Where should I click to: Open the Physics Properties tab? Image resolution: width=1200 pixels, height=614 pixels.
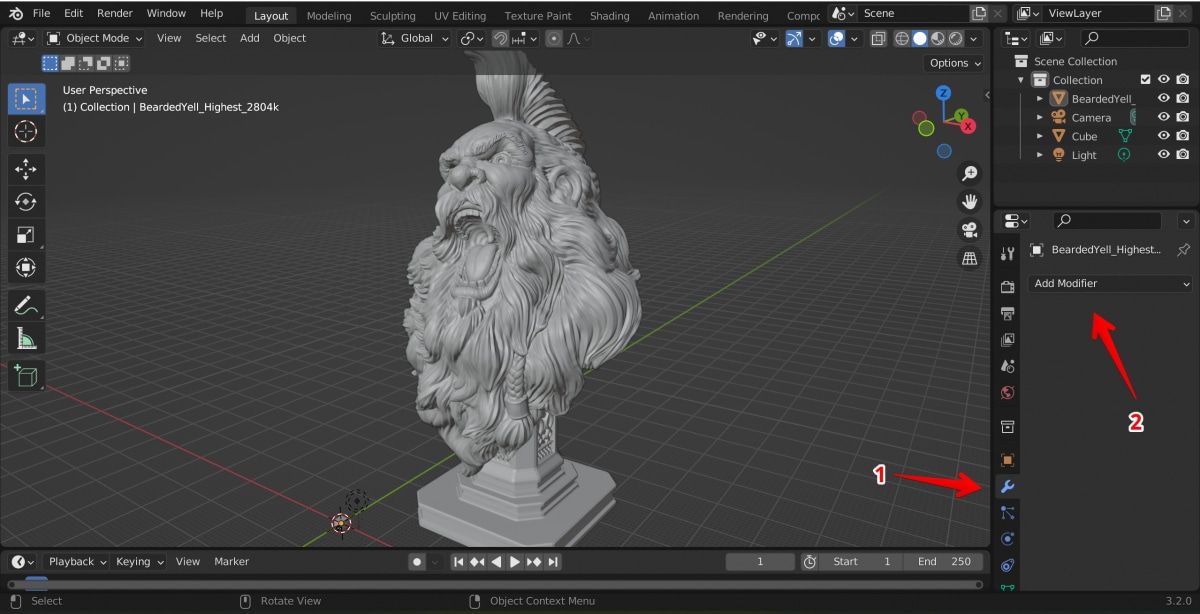[x=1008, y=539]
